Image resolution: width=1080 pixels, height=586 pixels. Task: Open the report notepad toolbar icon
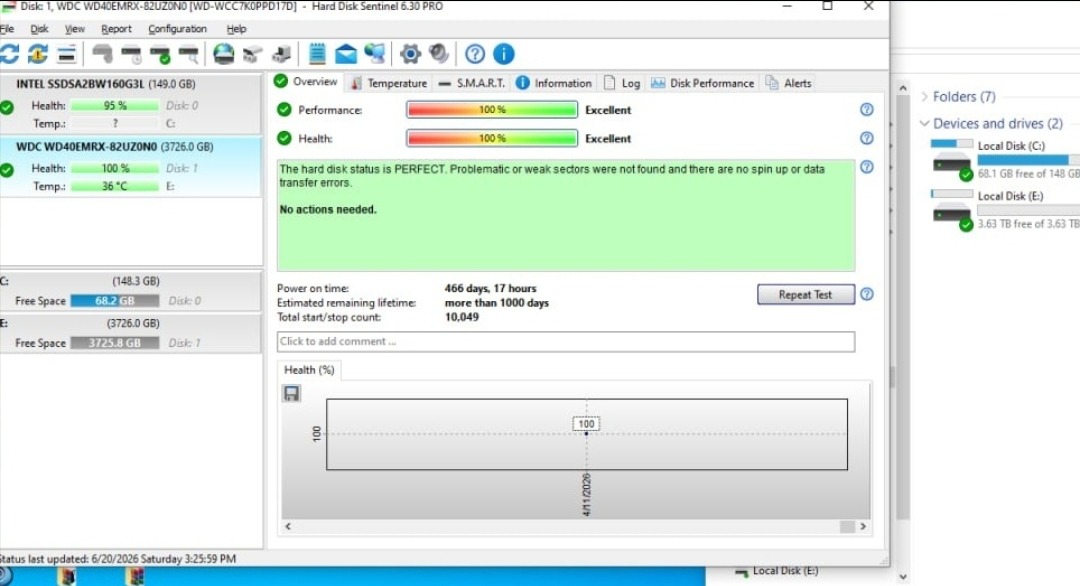[317, 54]
